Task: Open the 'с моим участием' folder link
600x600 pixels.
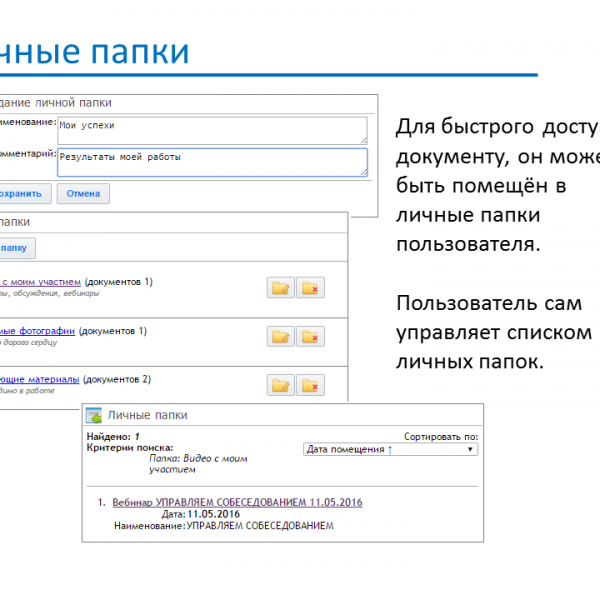Action: tap(40, 282)
